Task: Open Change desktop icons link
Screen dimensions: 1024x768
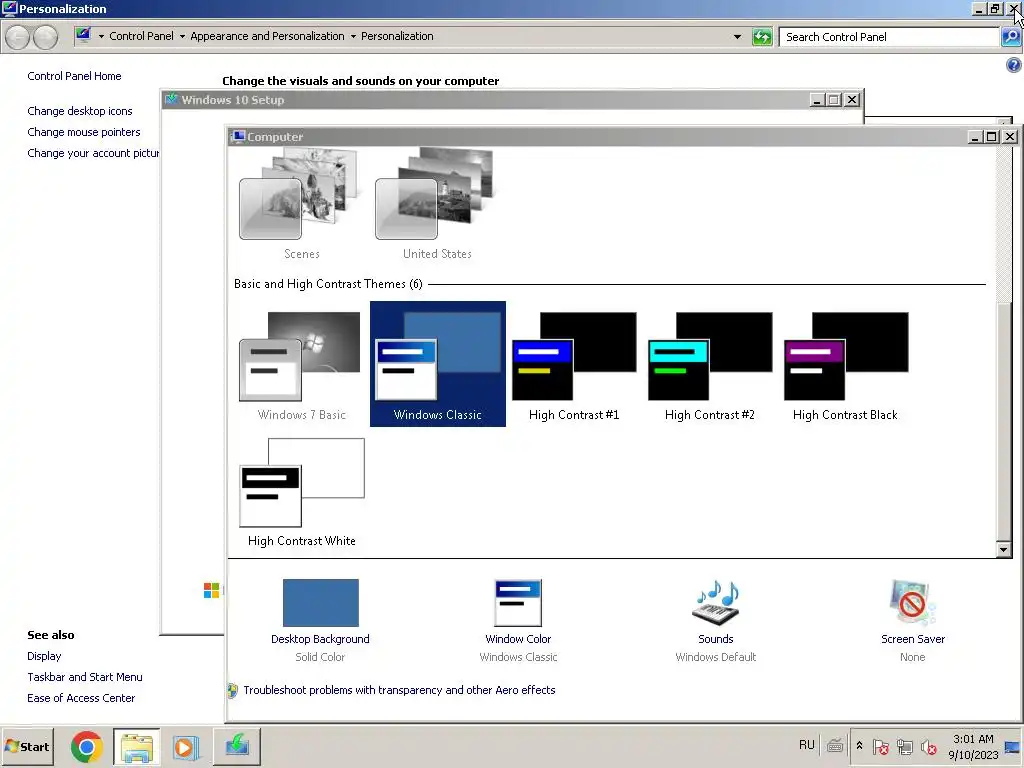Action: (80, 111)
